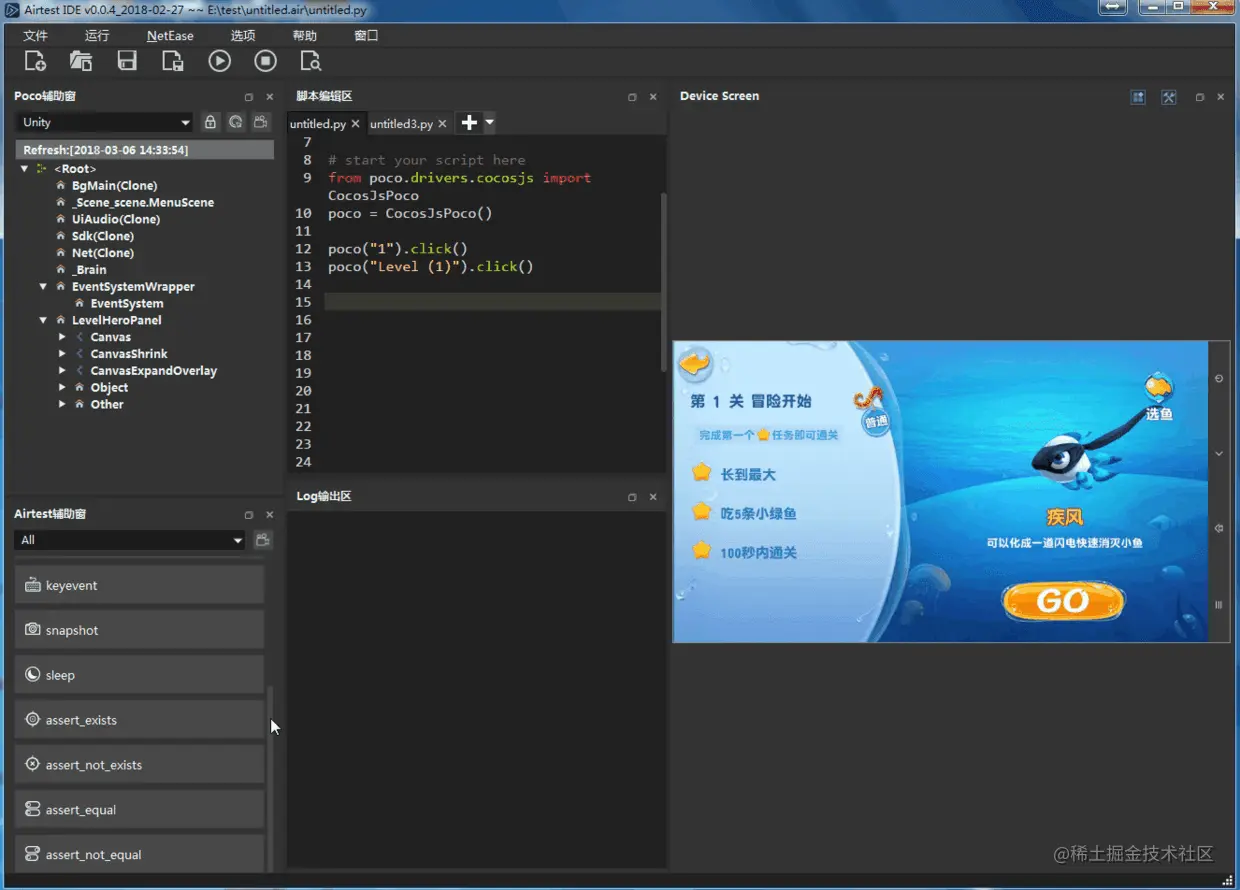Float the script editor panel
Image resolution: width=1240 pixels, height=890 pixels.
(x=632, y=97)
